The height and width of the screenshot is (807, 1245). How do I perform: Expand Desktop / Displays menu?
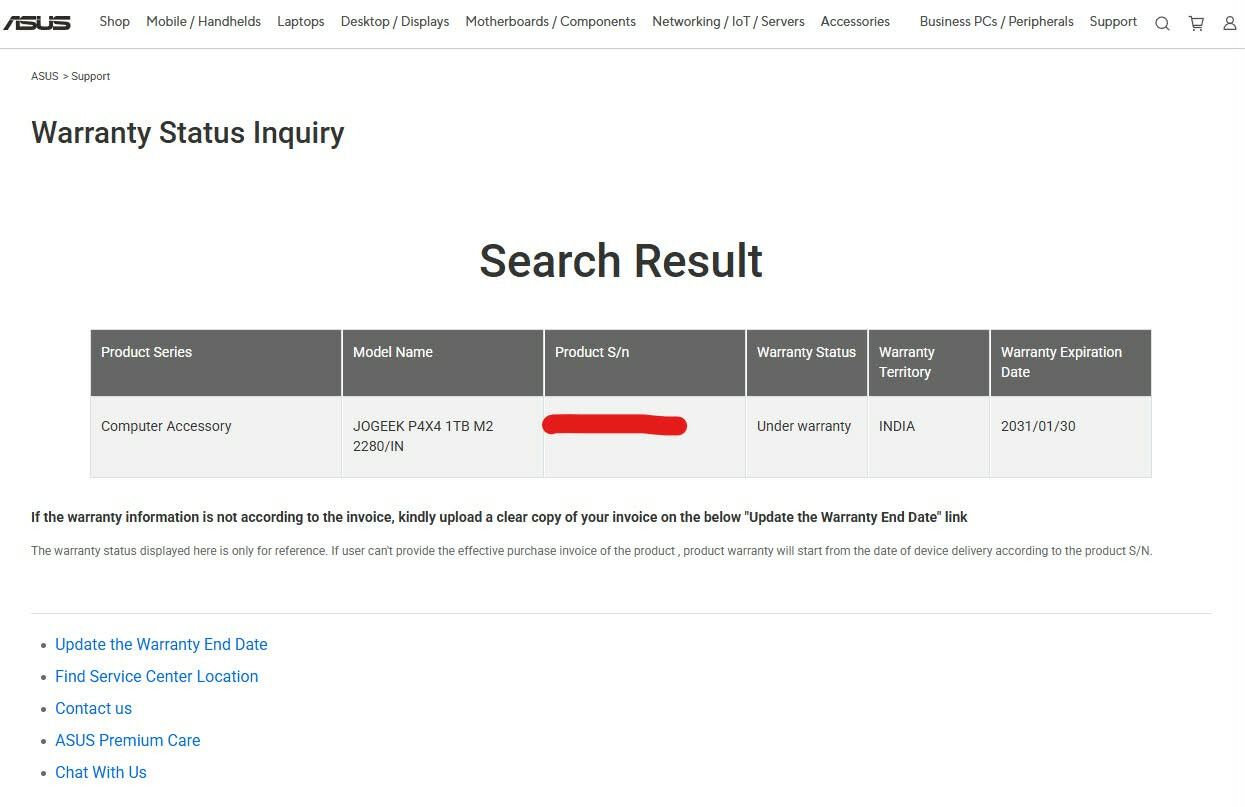point(394,22)
